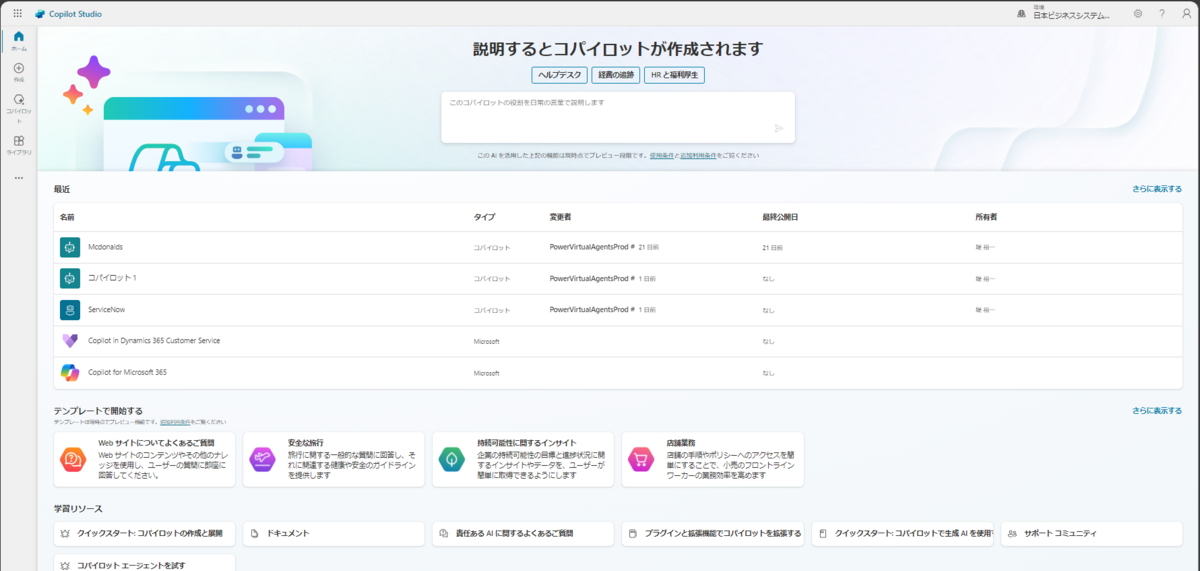Click the Copilot Studio logo
The width and height of the screenshot is (1200, 571).
tap(67, 14)
